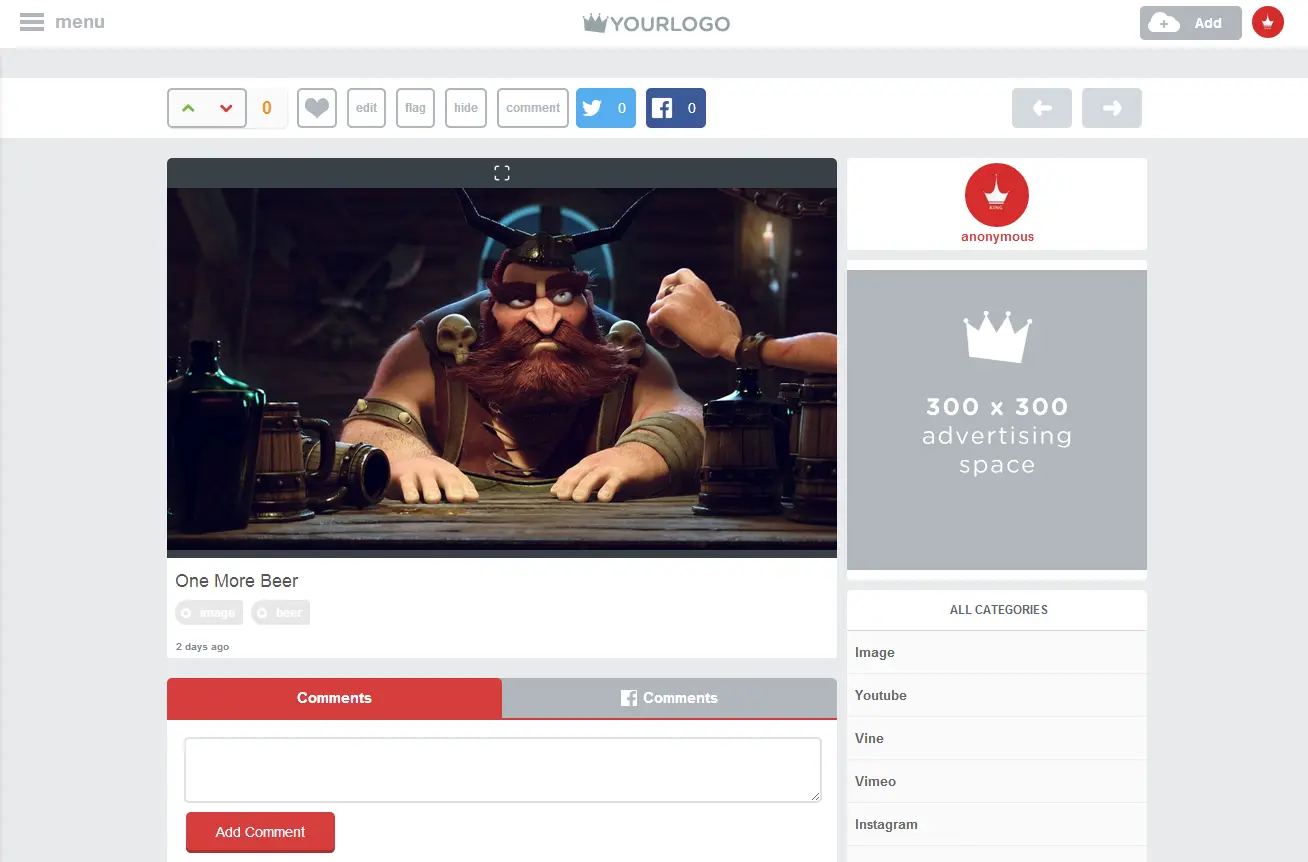Click the hide button
1308x862 pixels.
point(466,108)
